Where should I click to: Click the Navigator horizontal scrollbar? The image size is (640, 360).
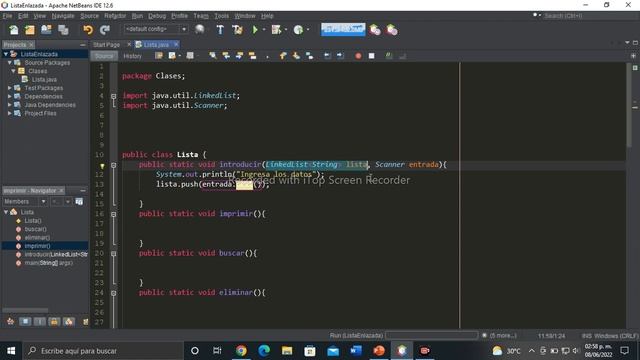click(25, 310)
